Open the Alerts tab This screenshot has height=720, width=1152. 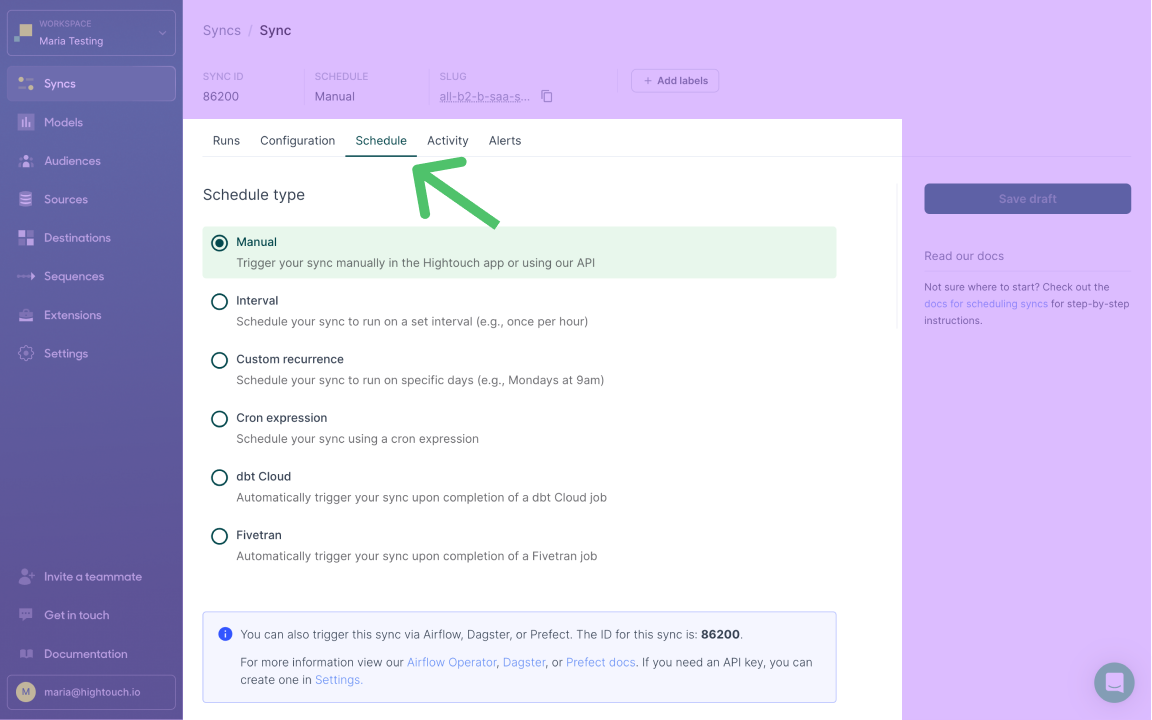505,140
